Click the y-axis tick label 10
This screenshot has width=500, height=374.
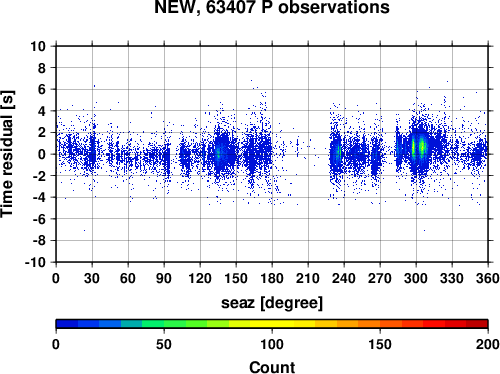38,46
